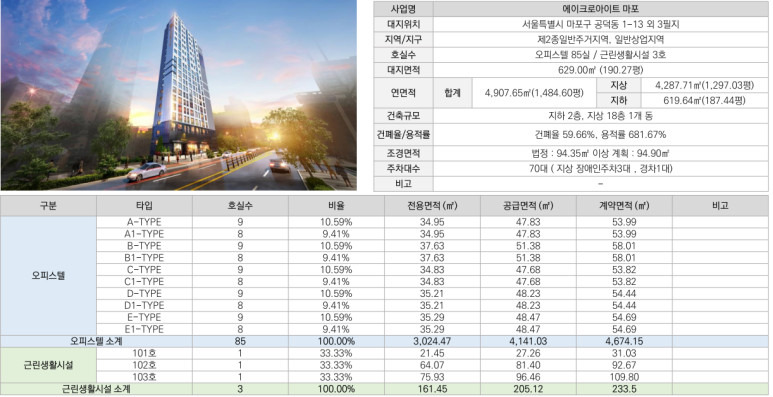This screenshot has height=397, width=773.
Task: Select the D-TYPE row label
Action: (144, 293)
